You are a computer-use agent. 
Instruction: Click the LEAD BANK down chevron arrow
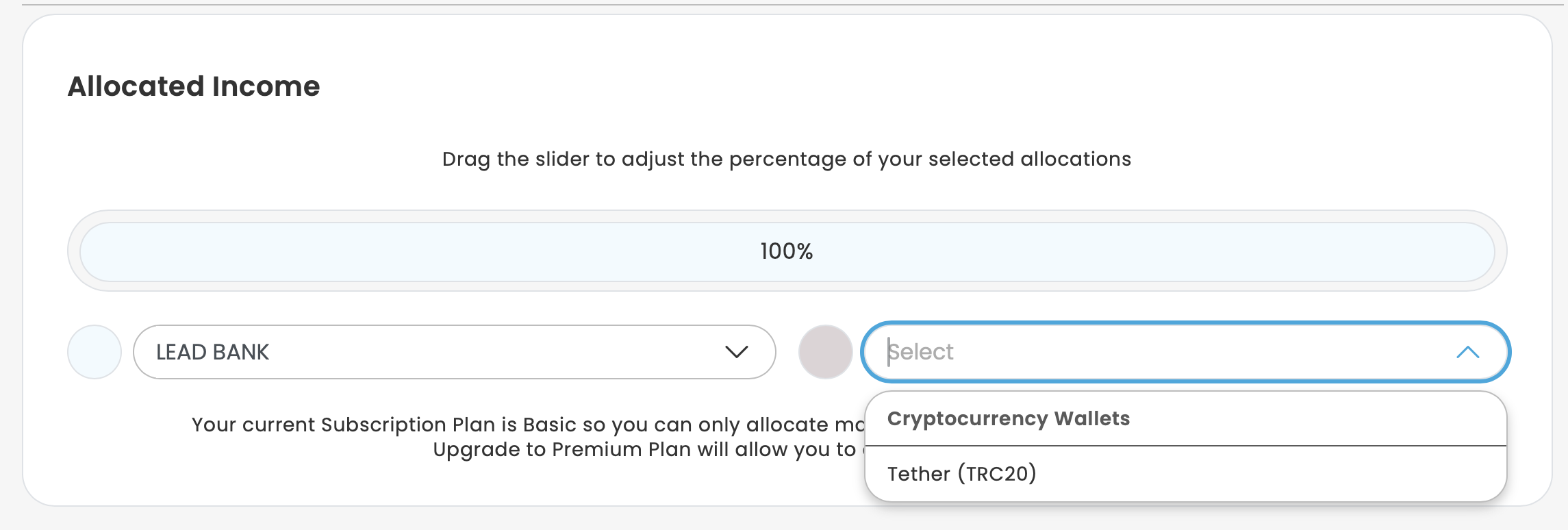tap(736, 352)
